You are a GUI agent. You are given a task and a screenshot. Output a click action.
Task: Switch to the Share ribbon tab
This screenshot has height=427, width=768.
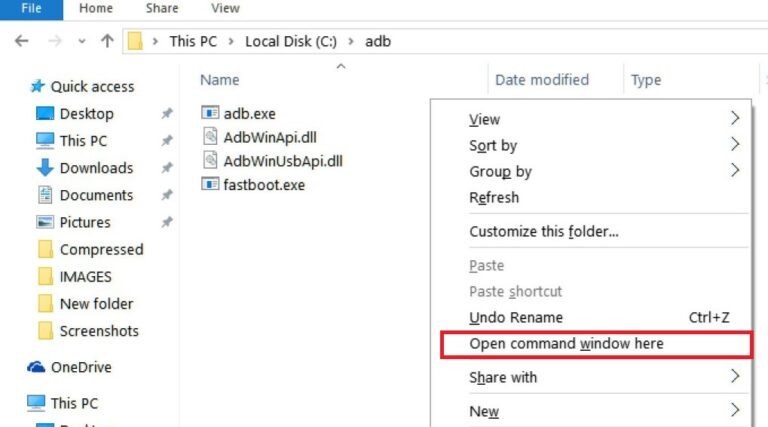162,9
